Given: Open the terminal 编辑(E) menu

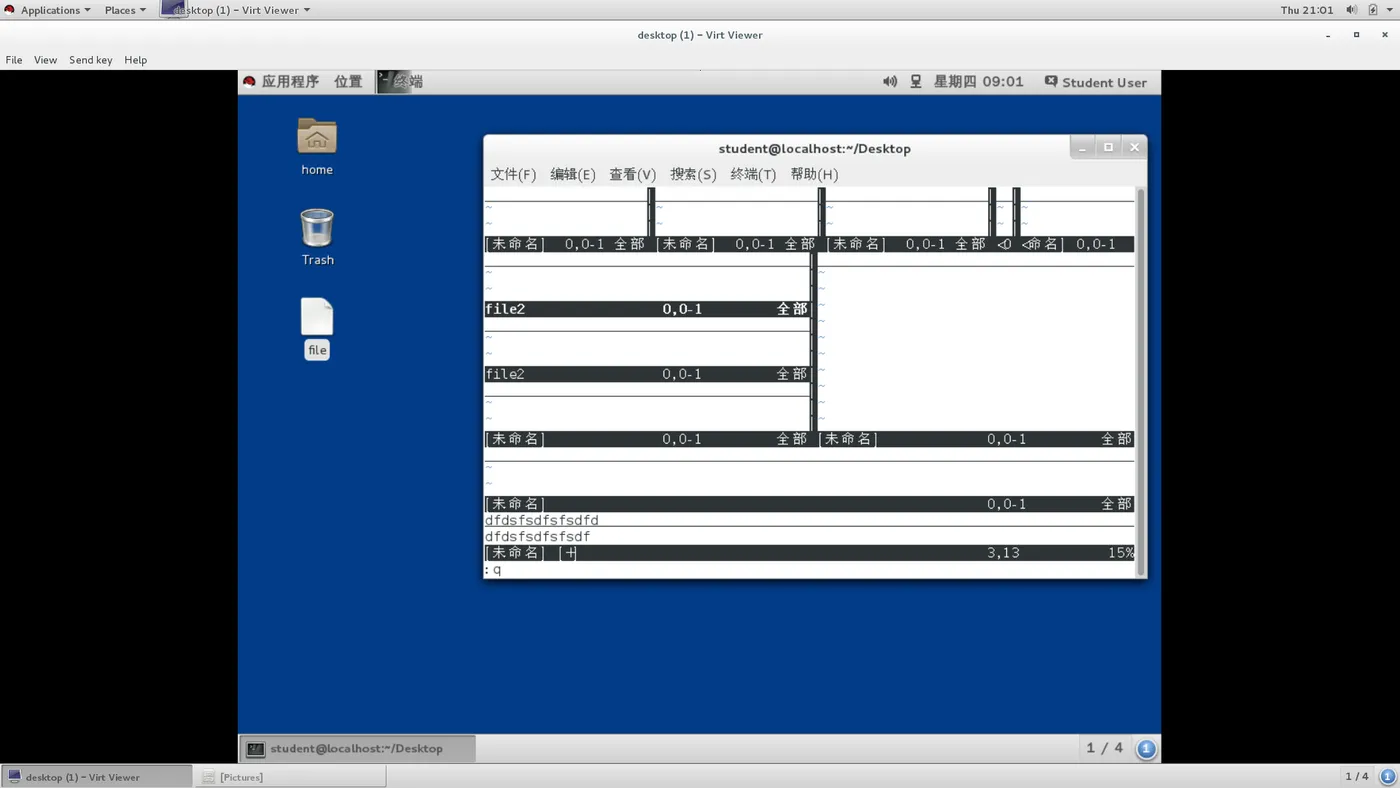Looking at the screenshot, I should (x=573, y=174).
